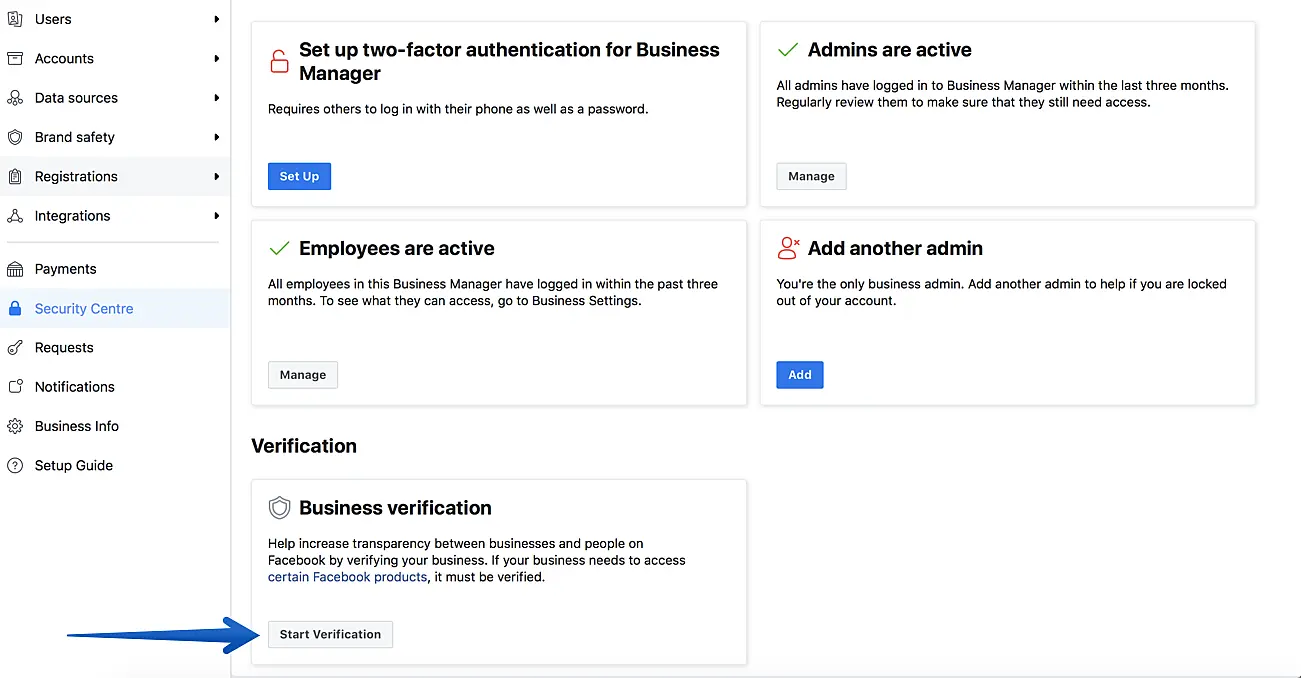This screenshot has height=678, width=1301.
Task: Expand the Brand safety submenu arrow
Action: coord(216,137)
